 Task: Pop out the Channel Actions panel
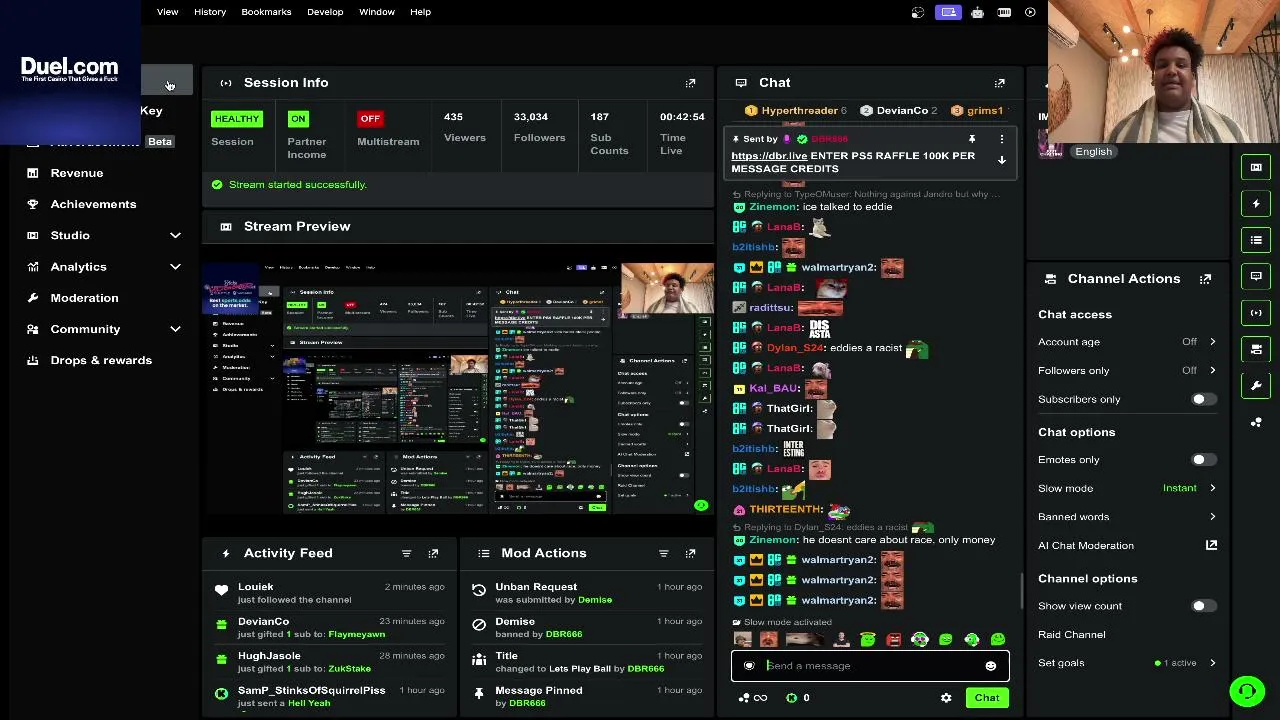1205,279
